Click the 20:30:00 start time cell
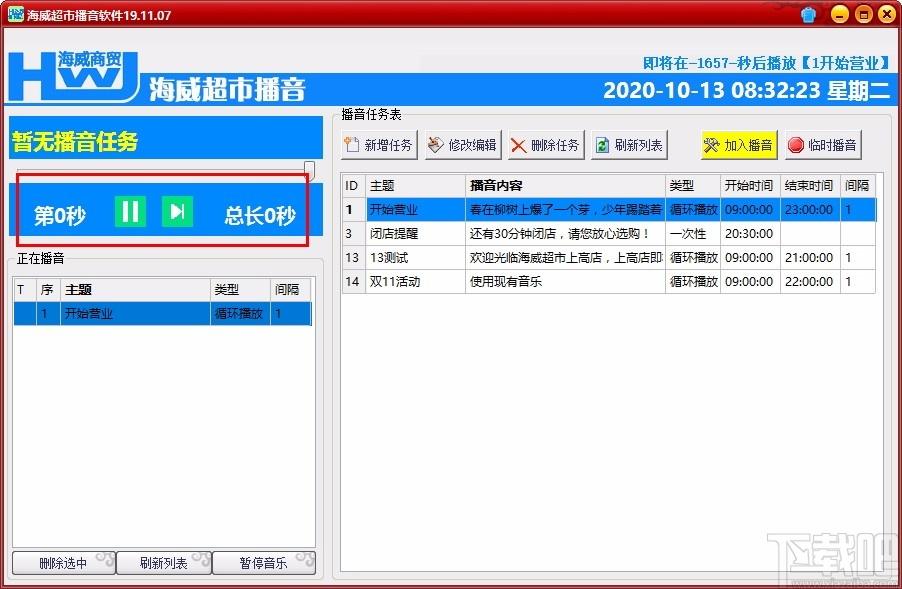The image size is (902, 589). [x=750, y=234]
